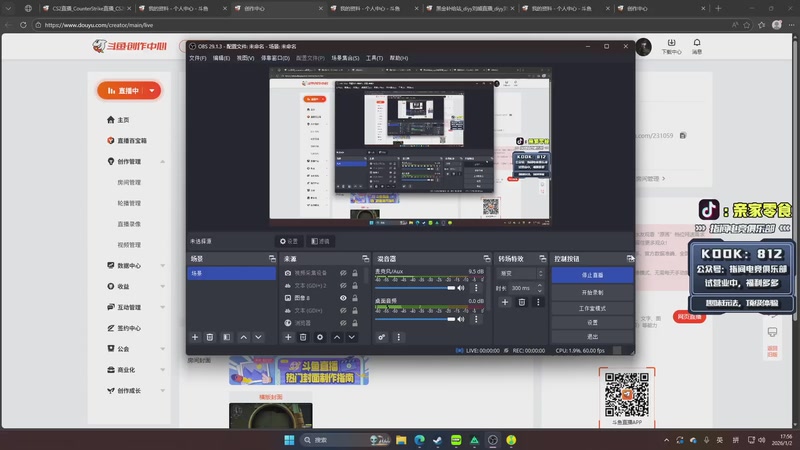The width and height of the screenshot is (800, 450).
Task: Open Douyu 下载中心 download icon
Action: click(671, 46)
